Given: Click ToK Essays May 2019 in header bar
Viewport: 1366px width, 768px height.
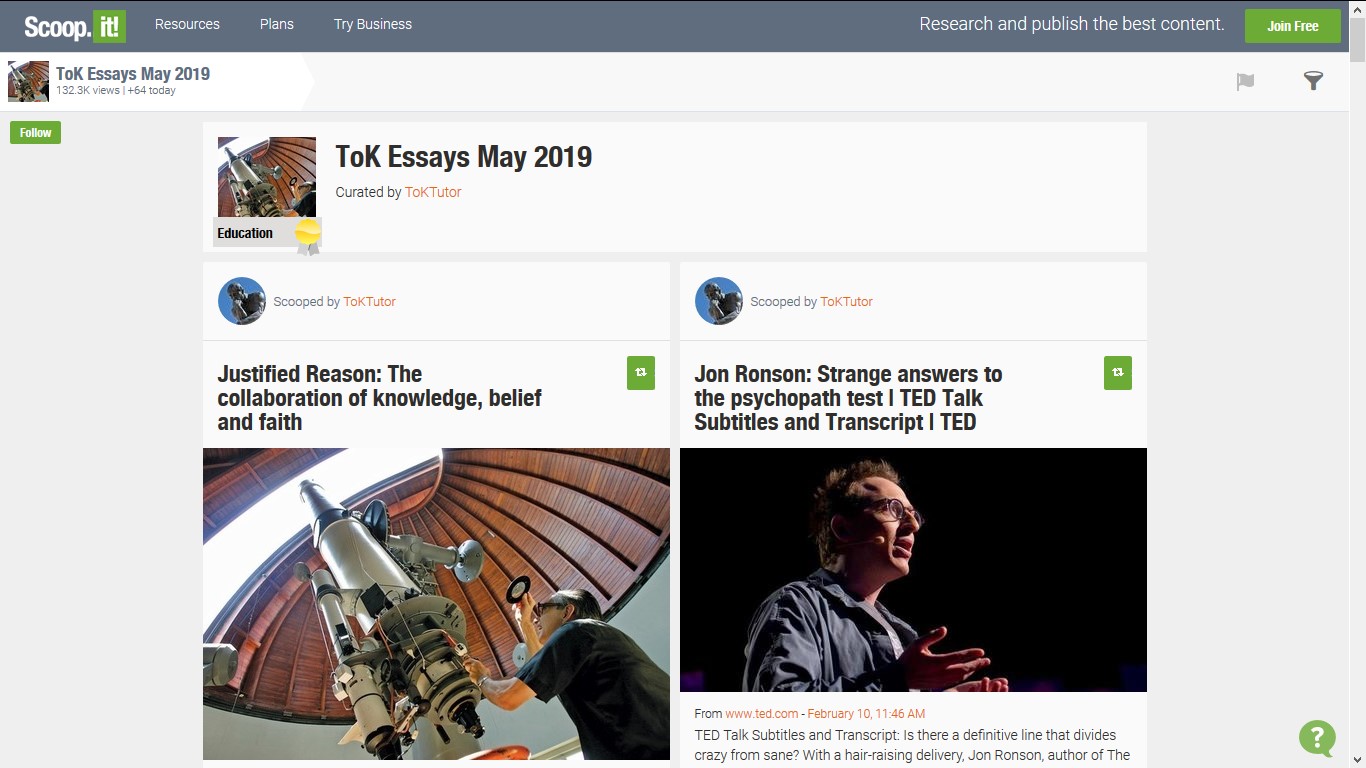Looking at the screenshot, I should click(x=133, y=74).
